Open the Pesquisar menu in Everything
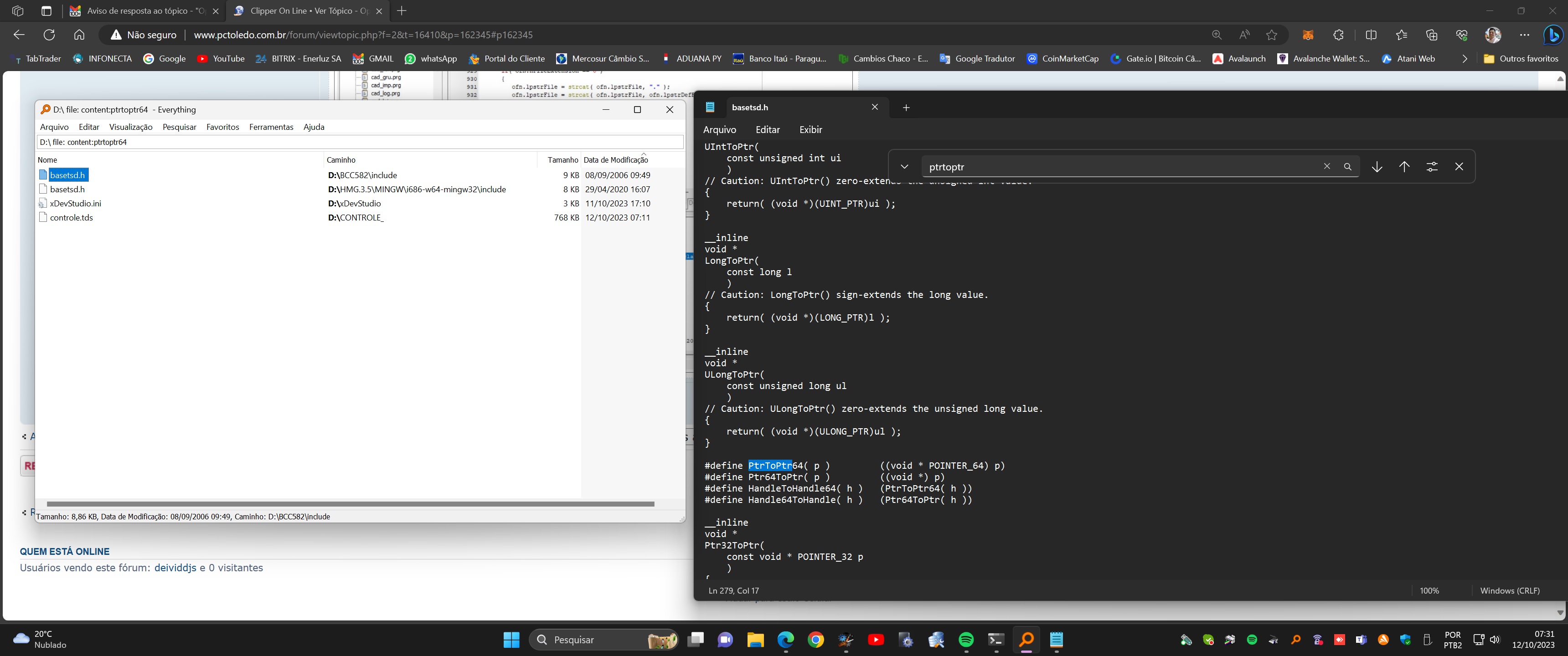The width and height of the screenshot is (1568, 656). click(x=179, y=127)
